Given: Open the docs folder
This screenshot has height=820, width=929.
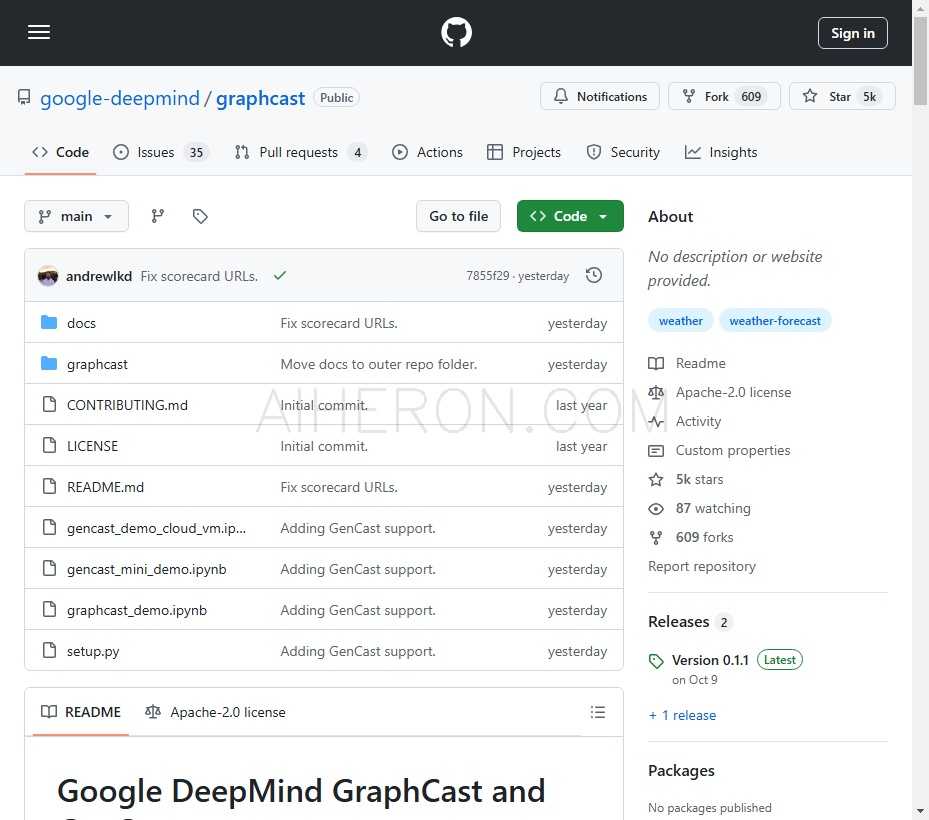Looking at the screenshot, I should (x=81, y=323).
